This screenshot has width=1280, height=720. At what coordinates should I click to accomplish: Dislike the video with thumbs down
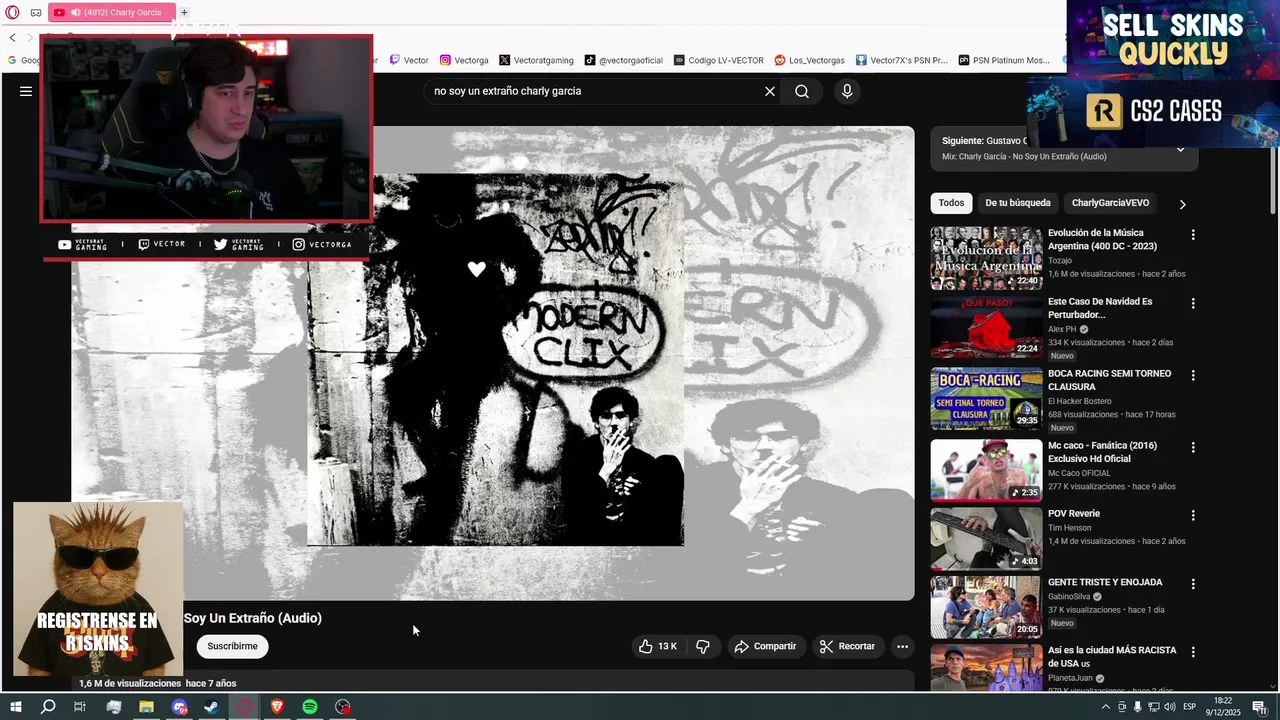click(703, 646)
